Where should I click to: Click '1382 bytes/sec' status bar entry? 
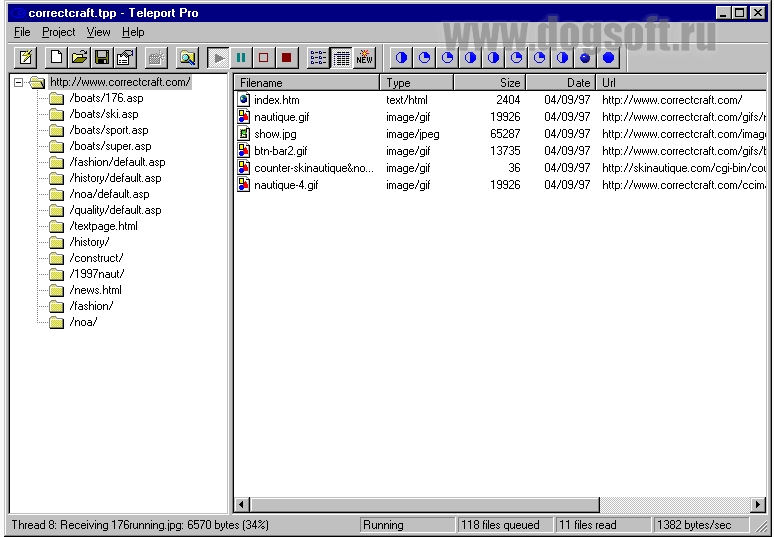700,525
